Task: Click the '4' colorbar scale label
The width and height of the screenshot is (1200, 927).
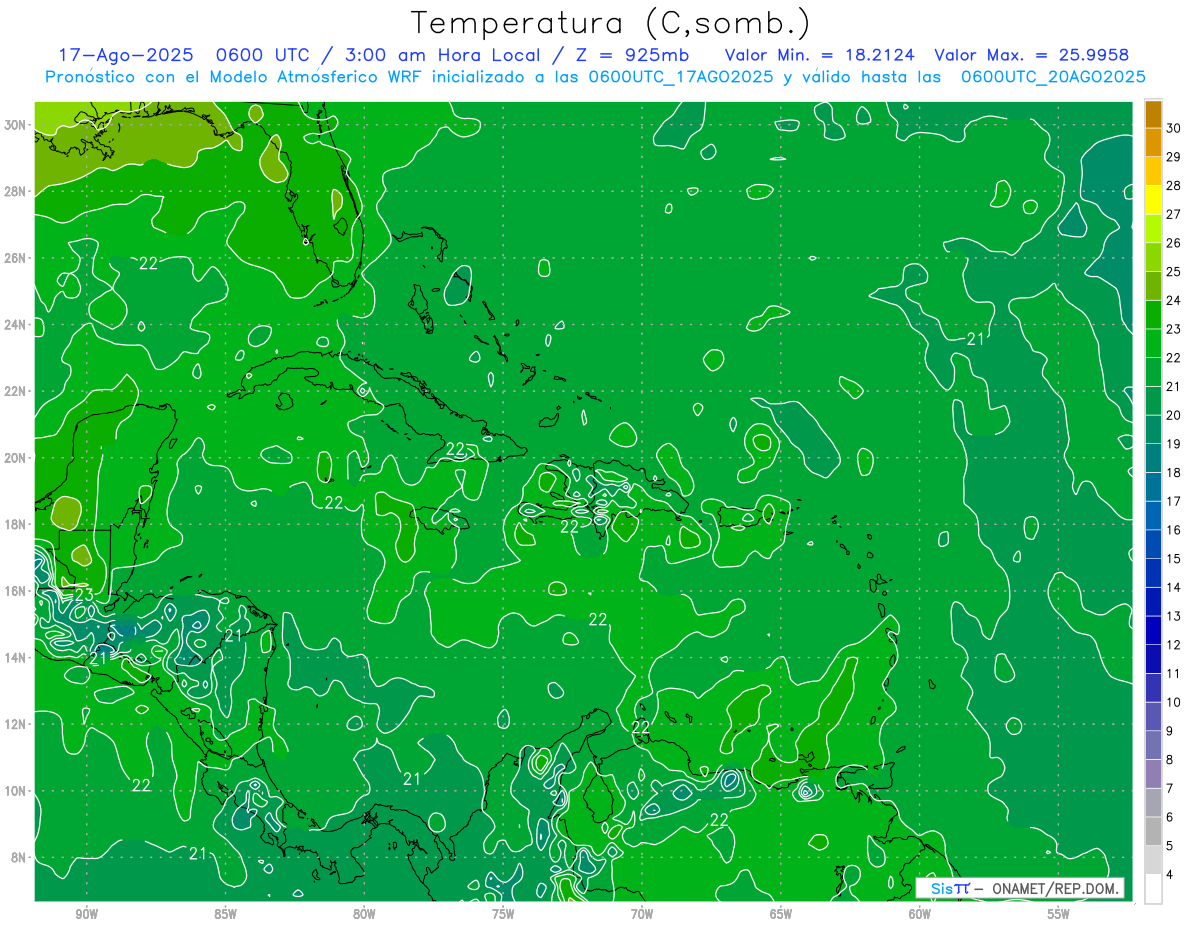Action: (1171, 874)
